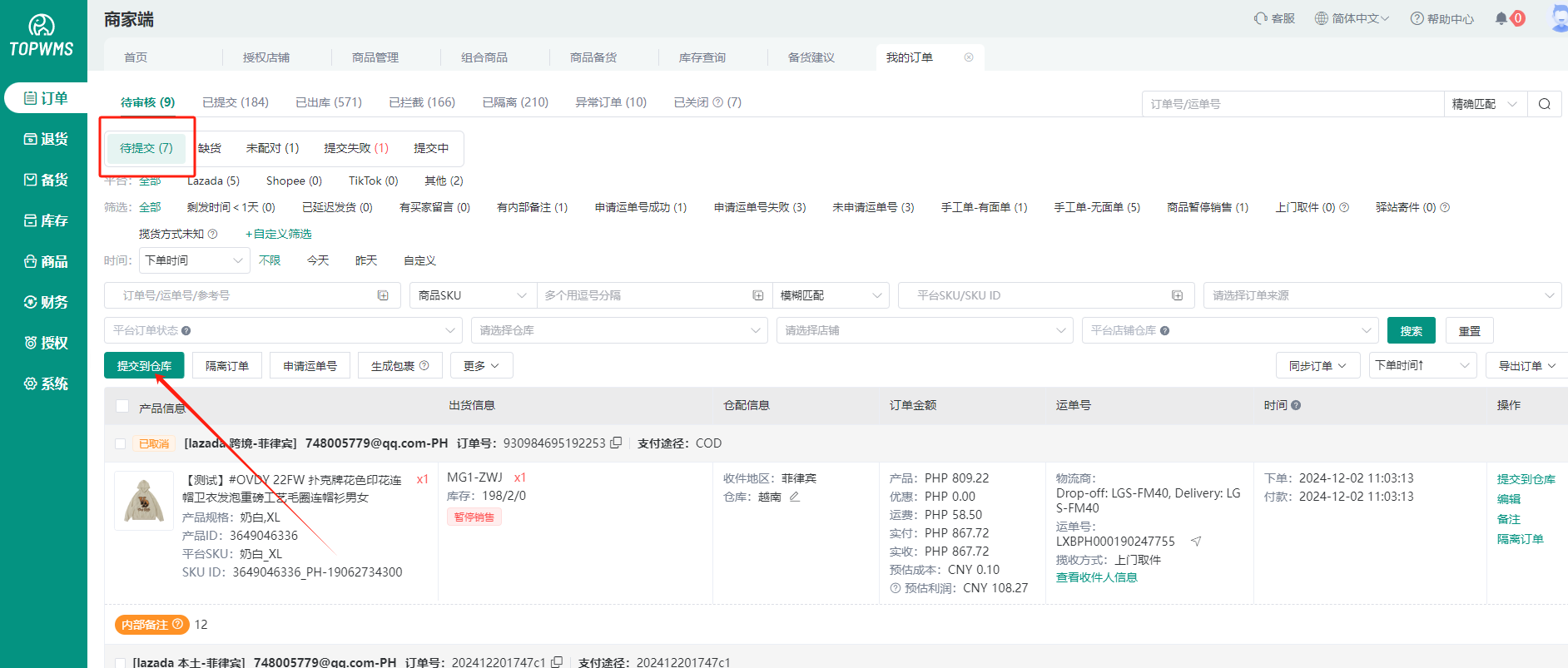Open 帮助中心 help center
Screen dimensions: 1568x668
pyautogui.click(x=1441, y=18)
